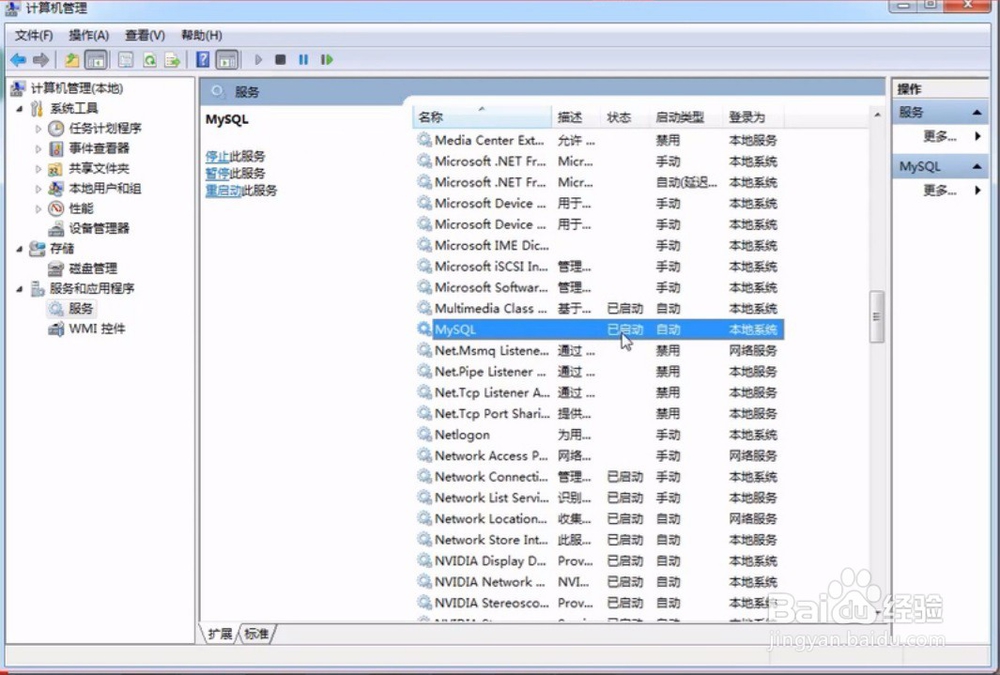
Task: Select 共享文件夹 in the tree
Action: click(x=99, y=168)
